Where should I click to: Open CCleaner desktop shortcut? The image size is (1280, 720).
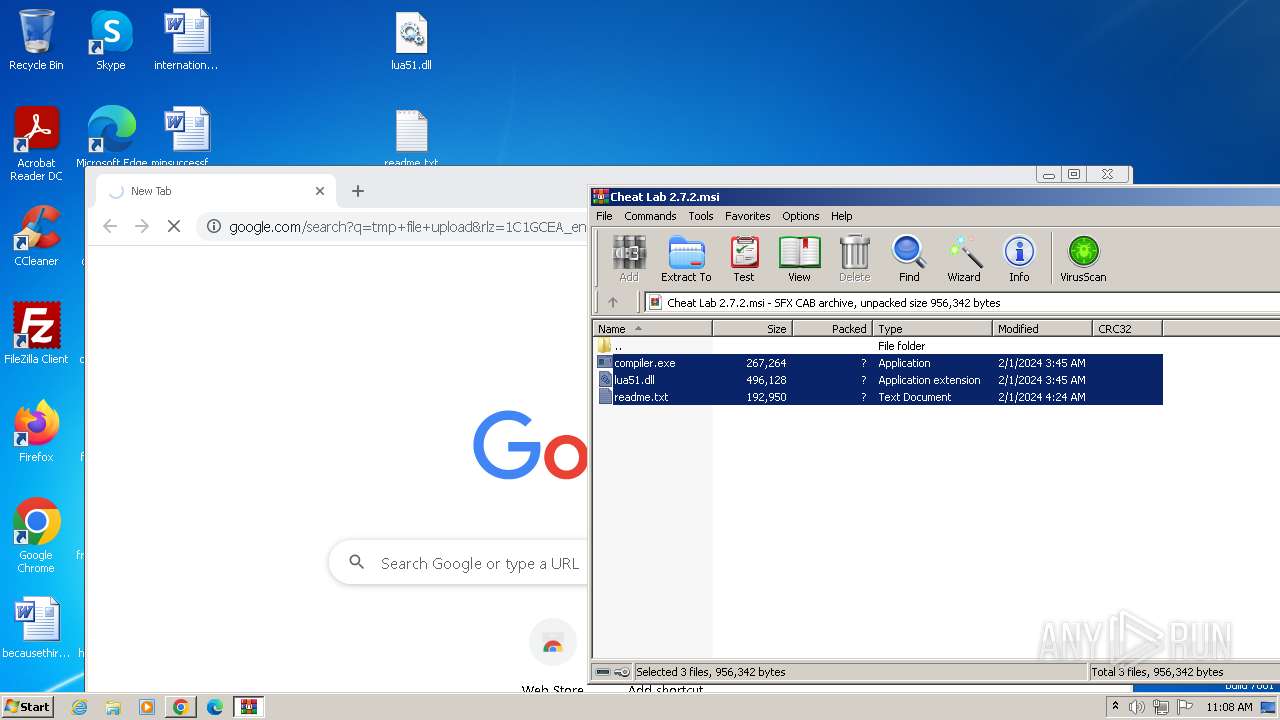pos(36,236)
